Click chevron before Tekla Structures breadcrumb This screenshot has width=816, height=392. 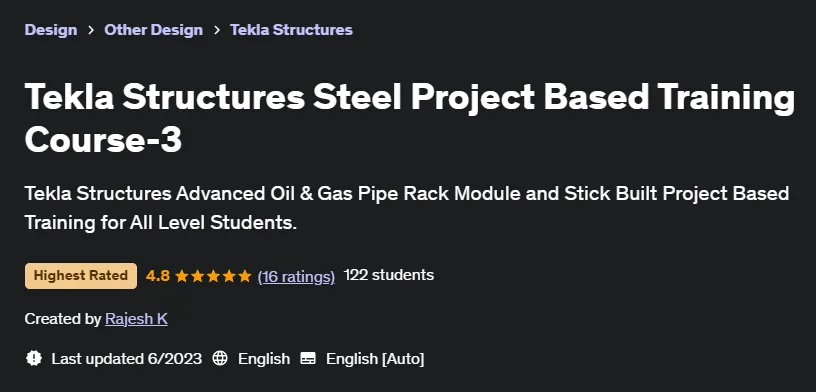coord(216,30)
